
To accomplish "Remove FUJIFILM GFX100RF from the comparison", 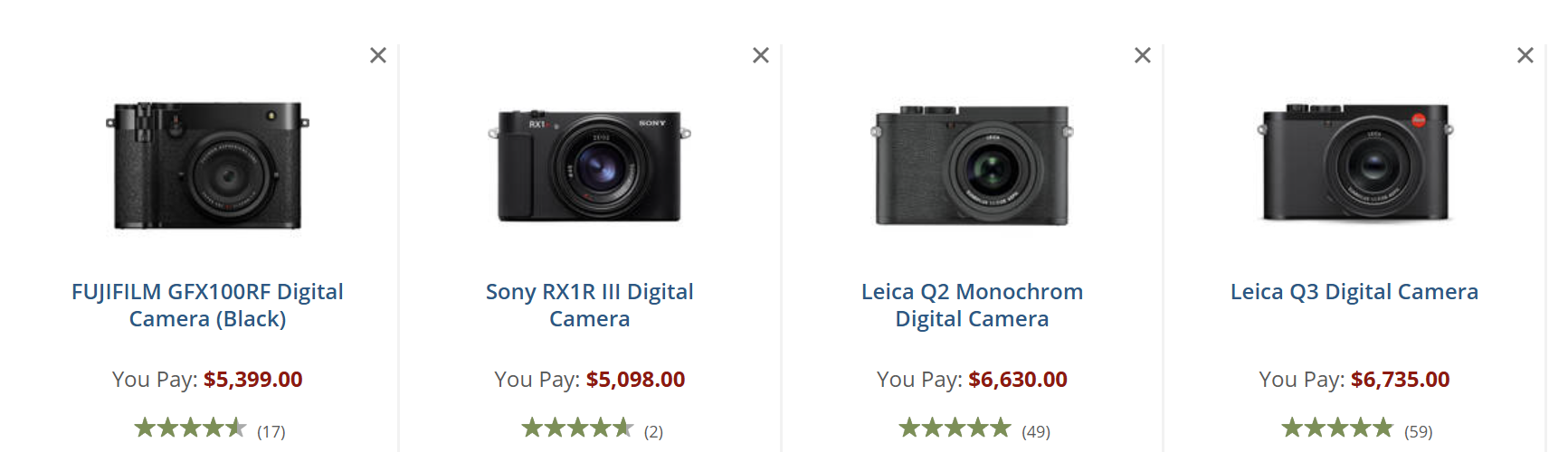I will click(378, 56).
